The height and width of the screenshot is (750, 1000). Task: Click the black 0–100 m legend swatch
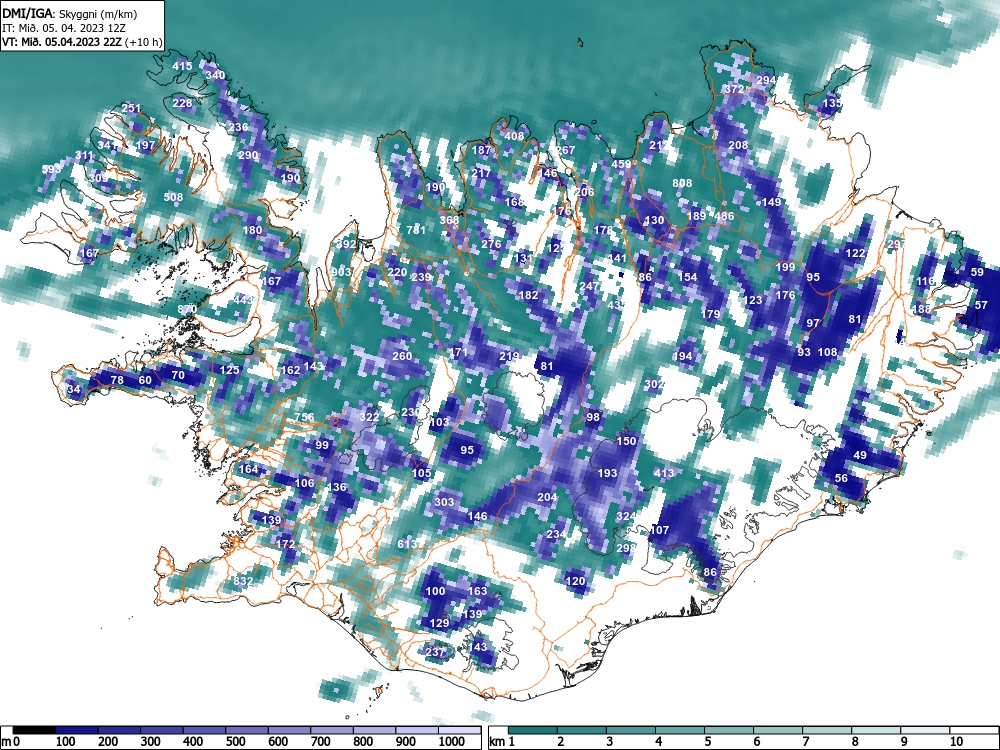pos(34,730)
